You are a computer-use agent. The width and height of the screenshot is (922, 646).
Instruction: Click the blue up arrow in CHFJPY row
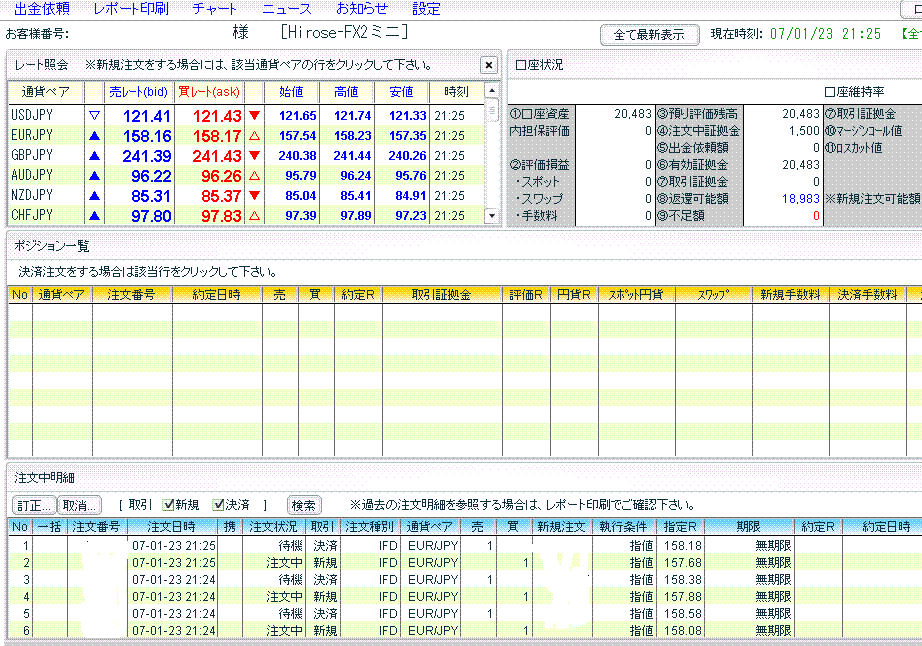pyautogui.click(x=94, y=216)
